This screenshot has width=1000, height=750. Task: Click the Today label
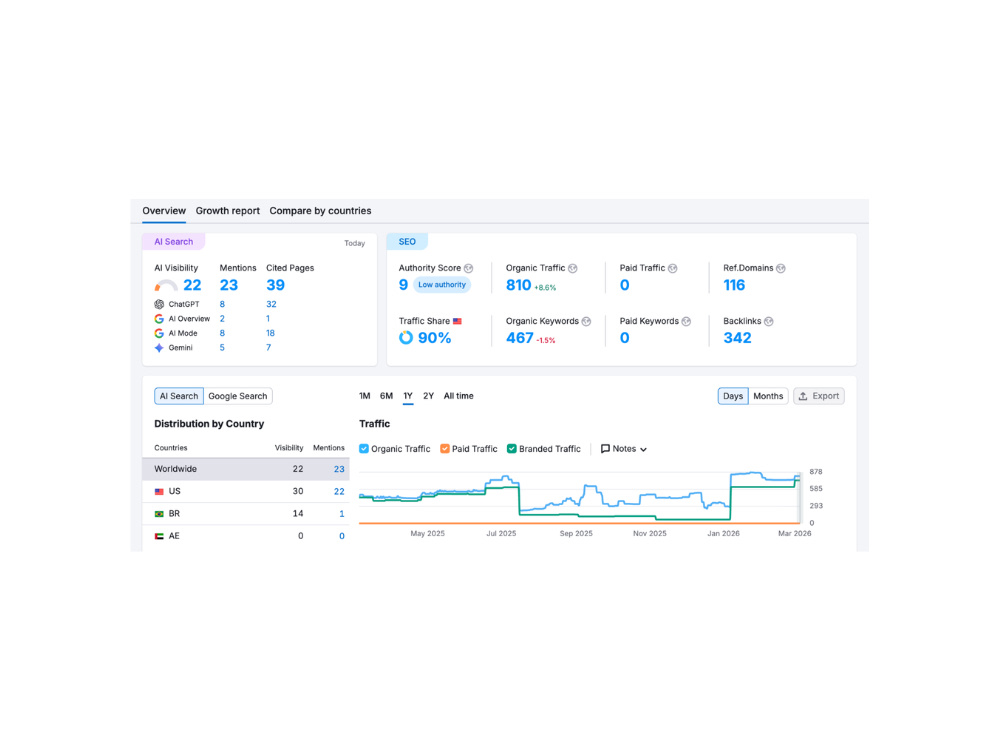pyautogui.click(x=355, y=244)
